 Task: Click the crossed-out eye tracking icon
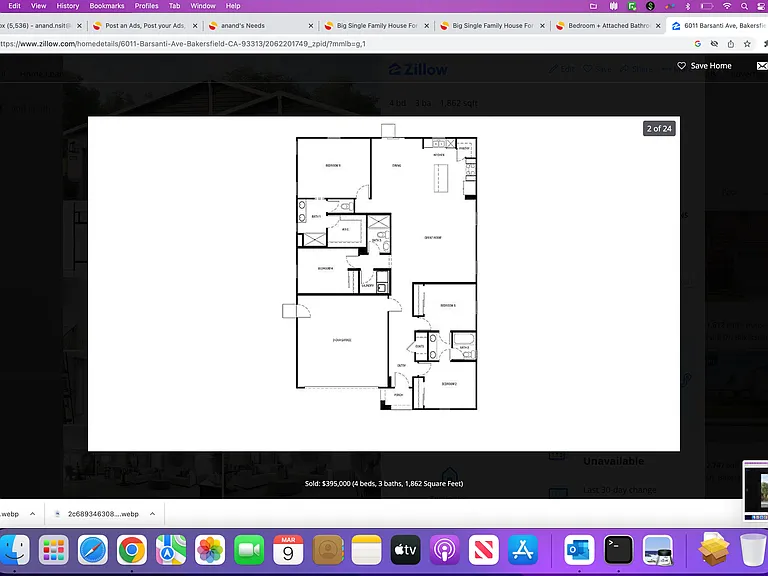click(714, 44)
